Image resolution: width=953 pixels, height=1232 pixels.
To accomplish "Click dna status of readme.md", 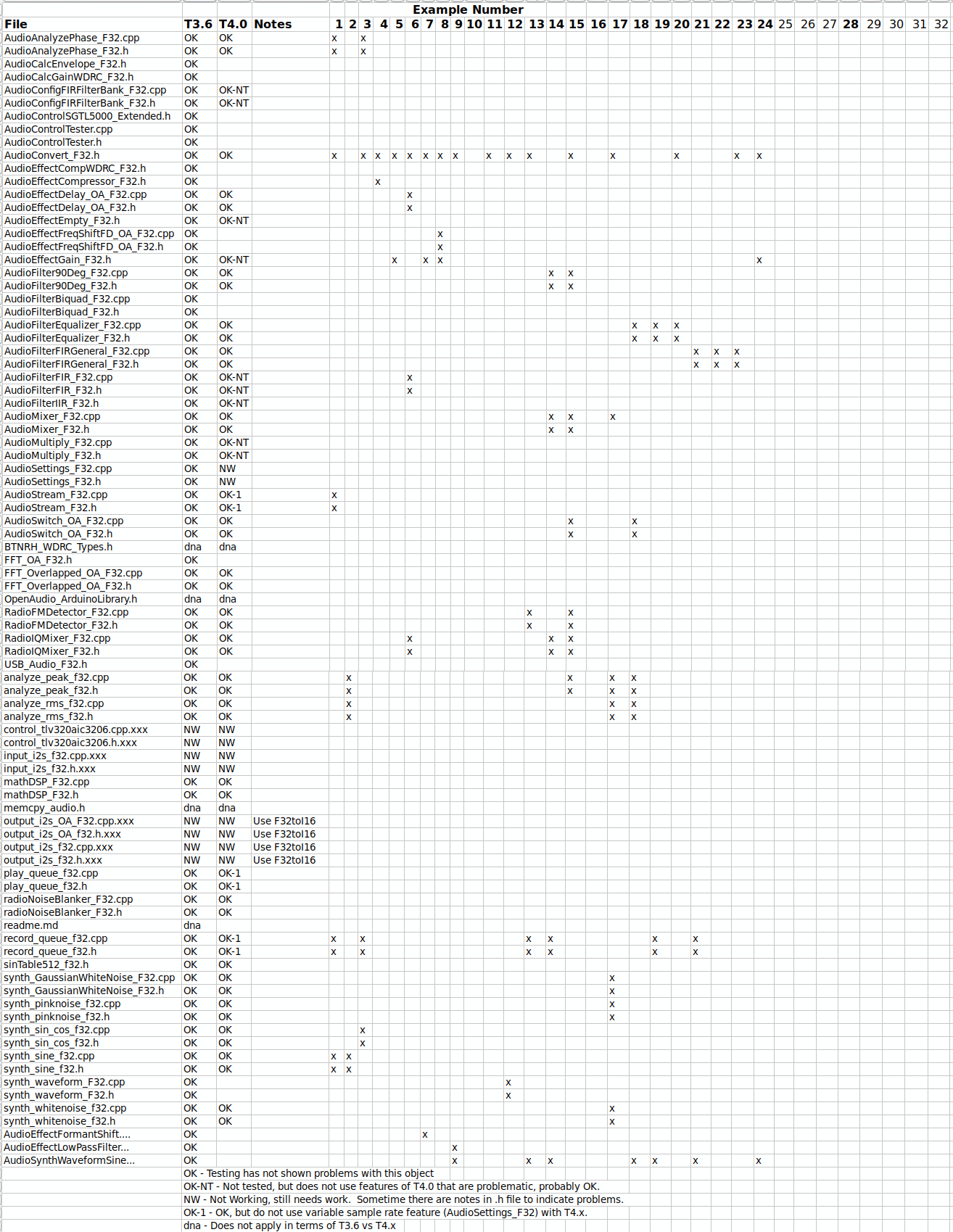I will (199, 925).
